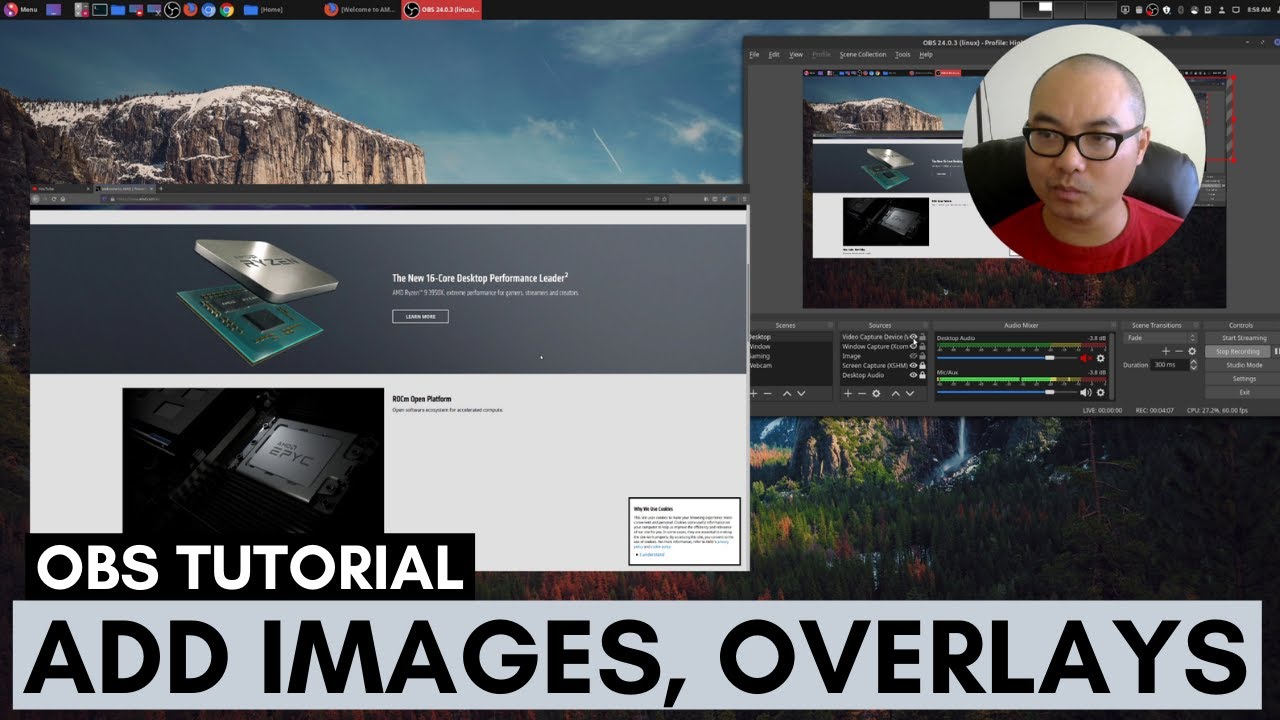Move scene down in the Scenes panel
1280x720 pixels.
801,394
